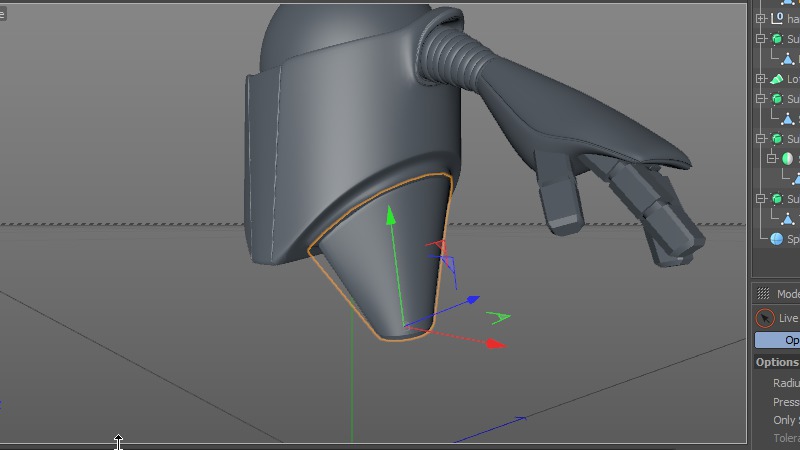Screen dimensions: 800x450
Task: Expand the "ha" null object hierarchy
Action: 761,19
